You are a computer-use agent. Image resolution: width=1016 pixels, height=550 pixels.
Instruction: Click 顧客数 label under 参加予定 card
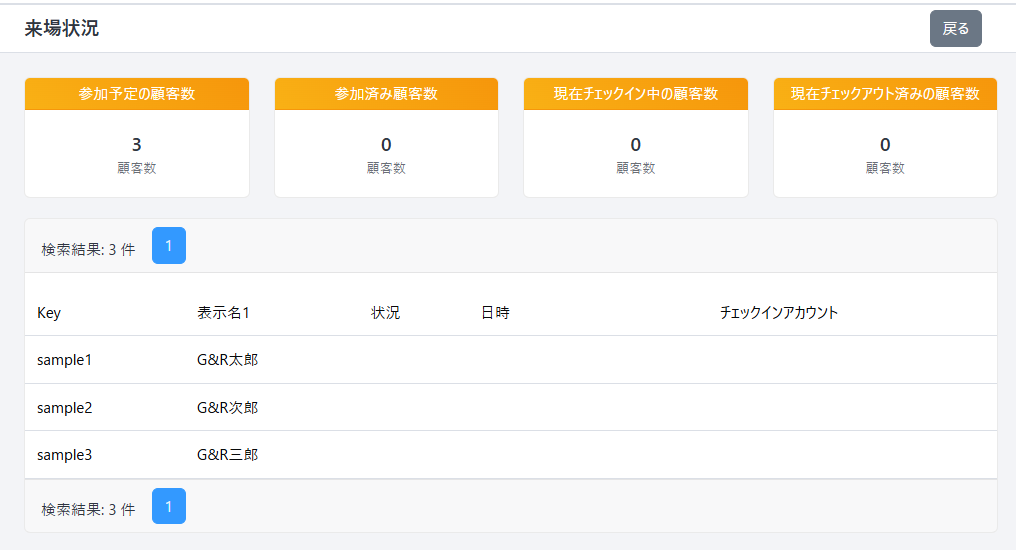[137, 168]
